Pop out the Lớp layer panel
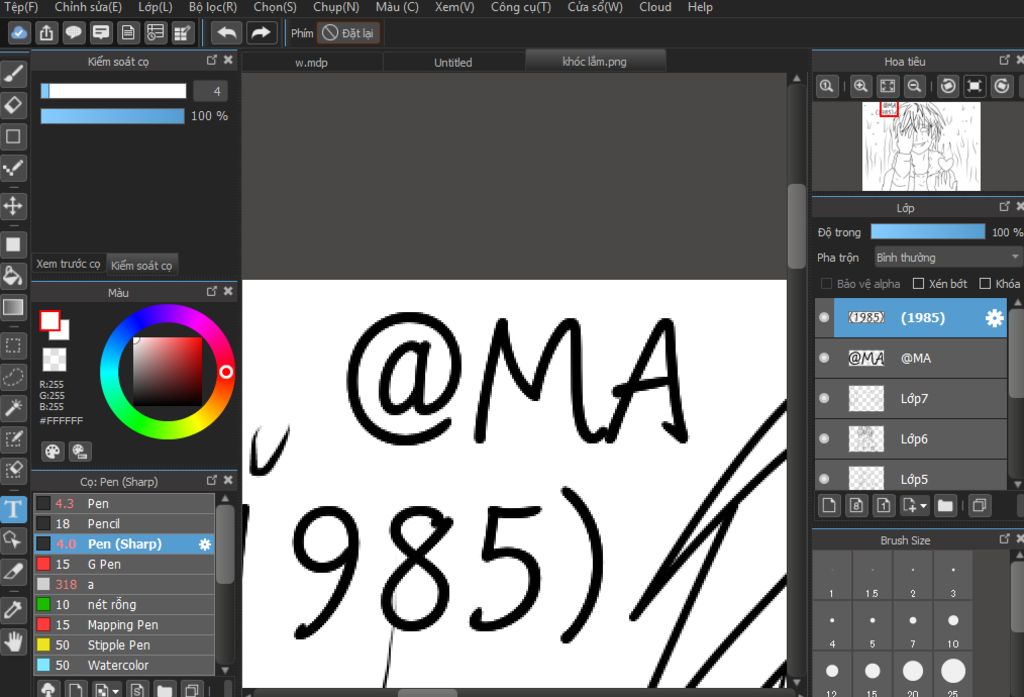This screenshot has width=1024, height=697. pos(1004,206)
